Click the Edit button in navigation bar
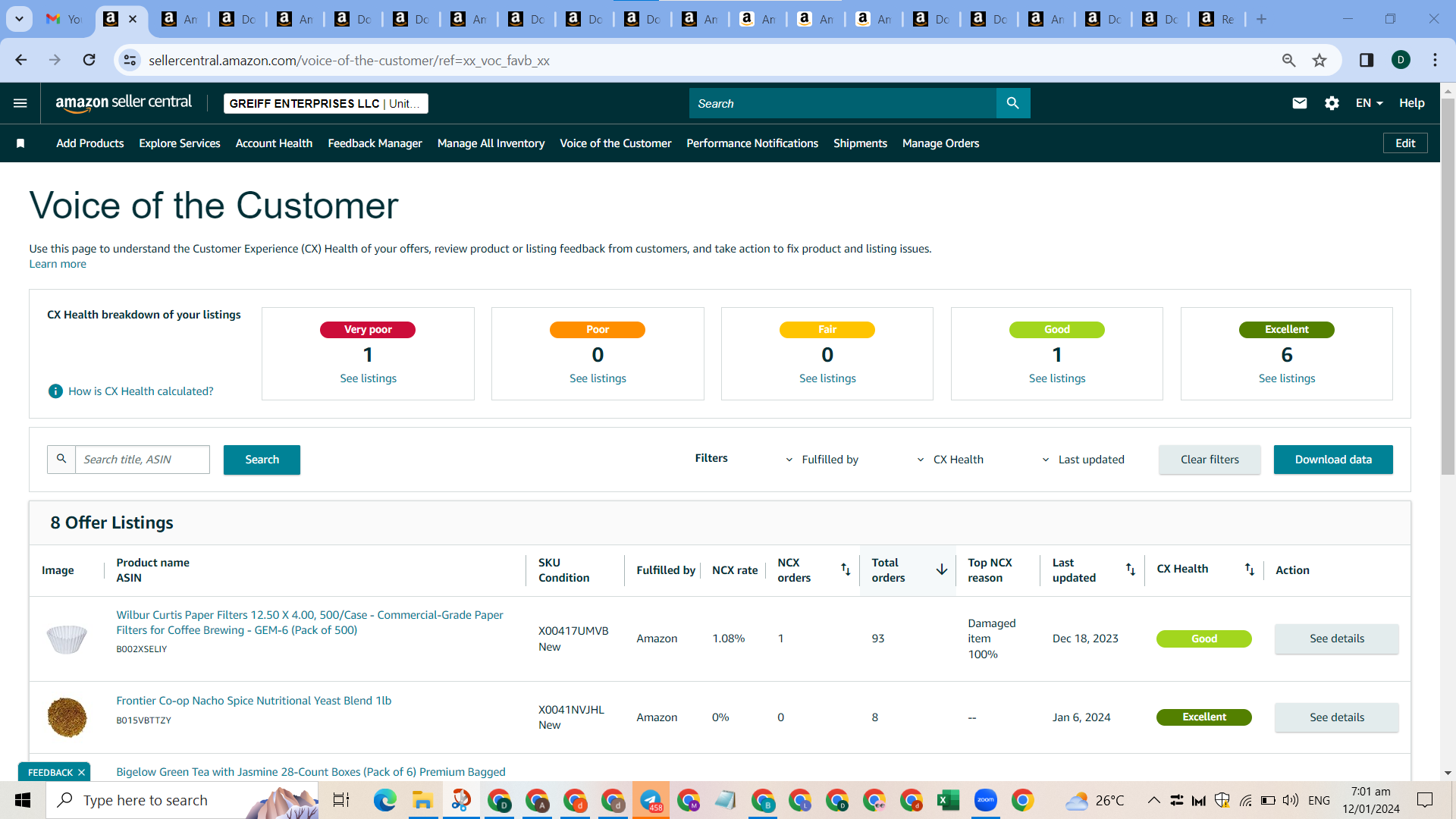Viewport: 1456px width, 819px height. pos(1405,143)
